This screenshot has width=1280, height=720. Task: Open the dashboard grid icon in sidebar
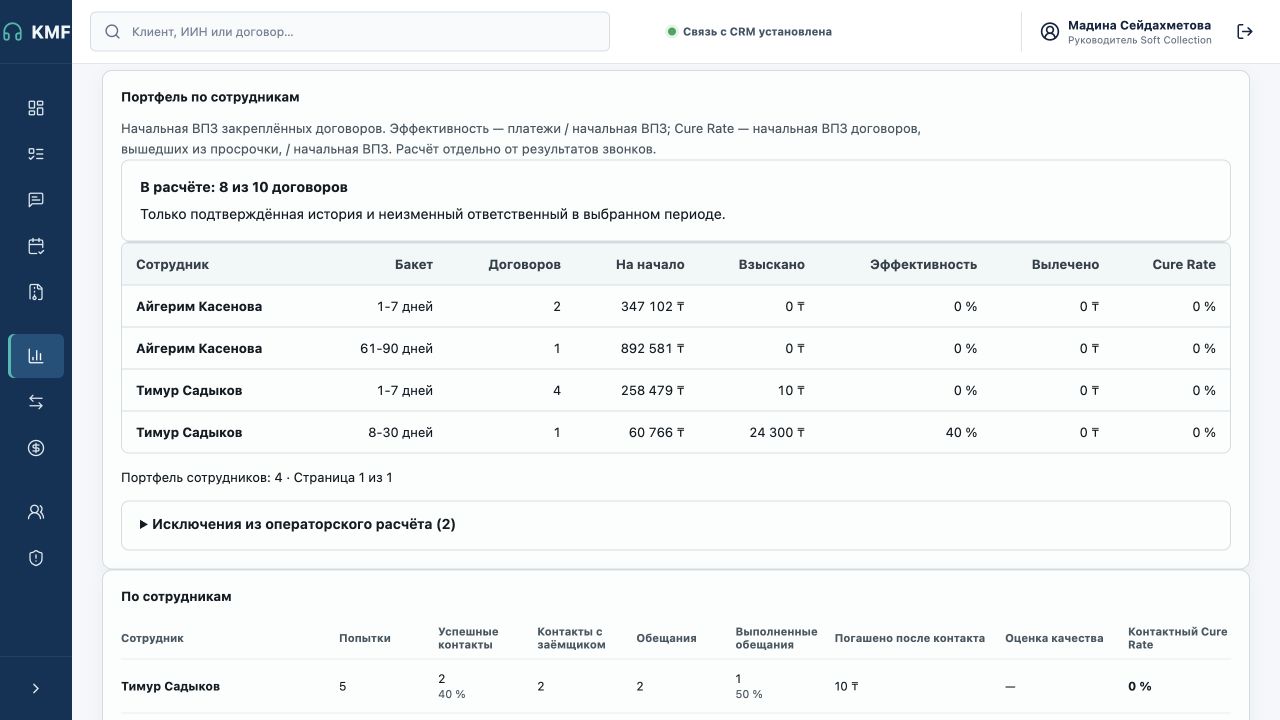coord(36,108)
